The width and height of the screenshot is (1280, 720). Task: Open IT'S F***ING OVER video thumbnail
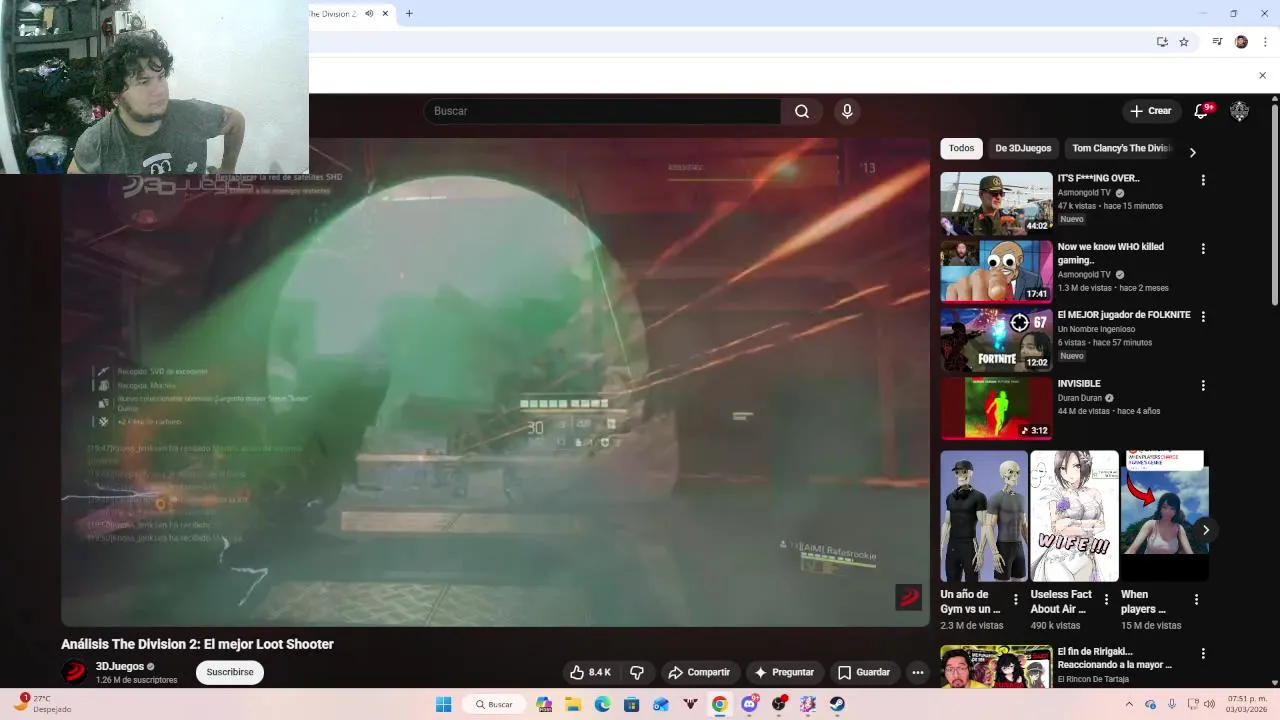coord(996,203)
